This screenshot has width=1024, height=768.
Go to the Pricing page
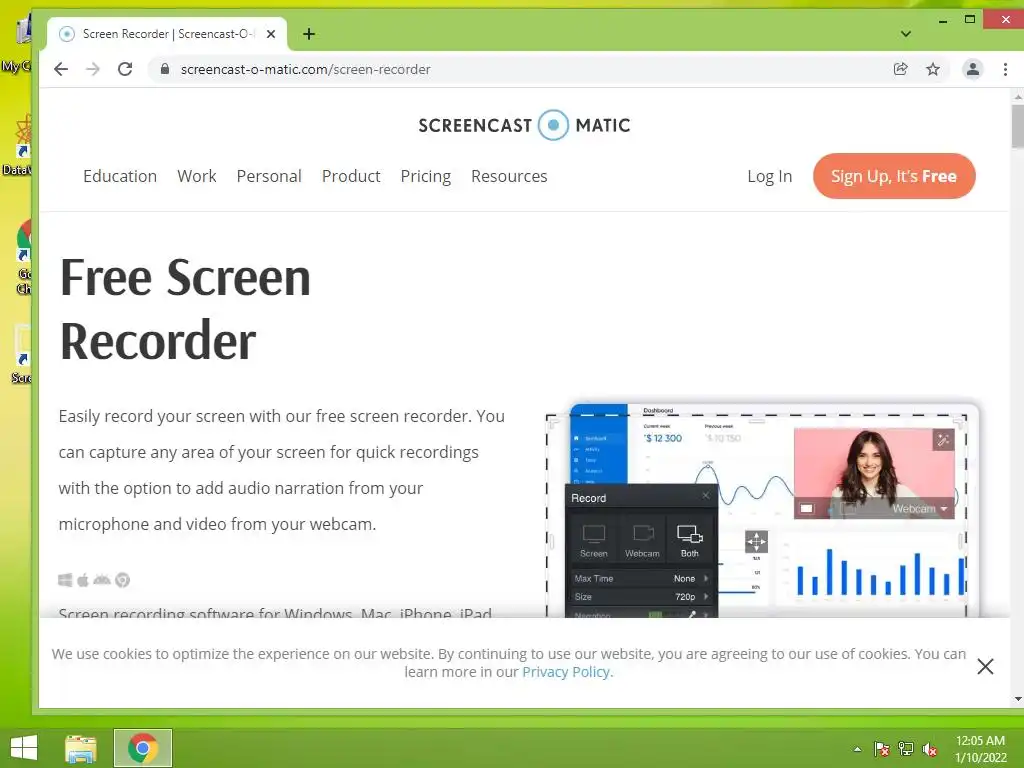coord(426,176)
